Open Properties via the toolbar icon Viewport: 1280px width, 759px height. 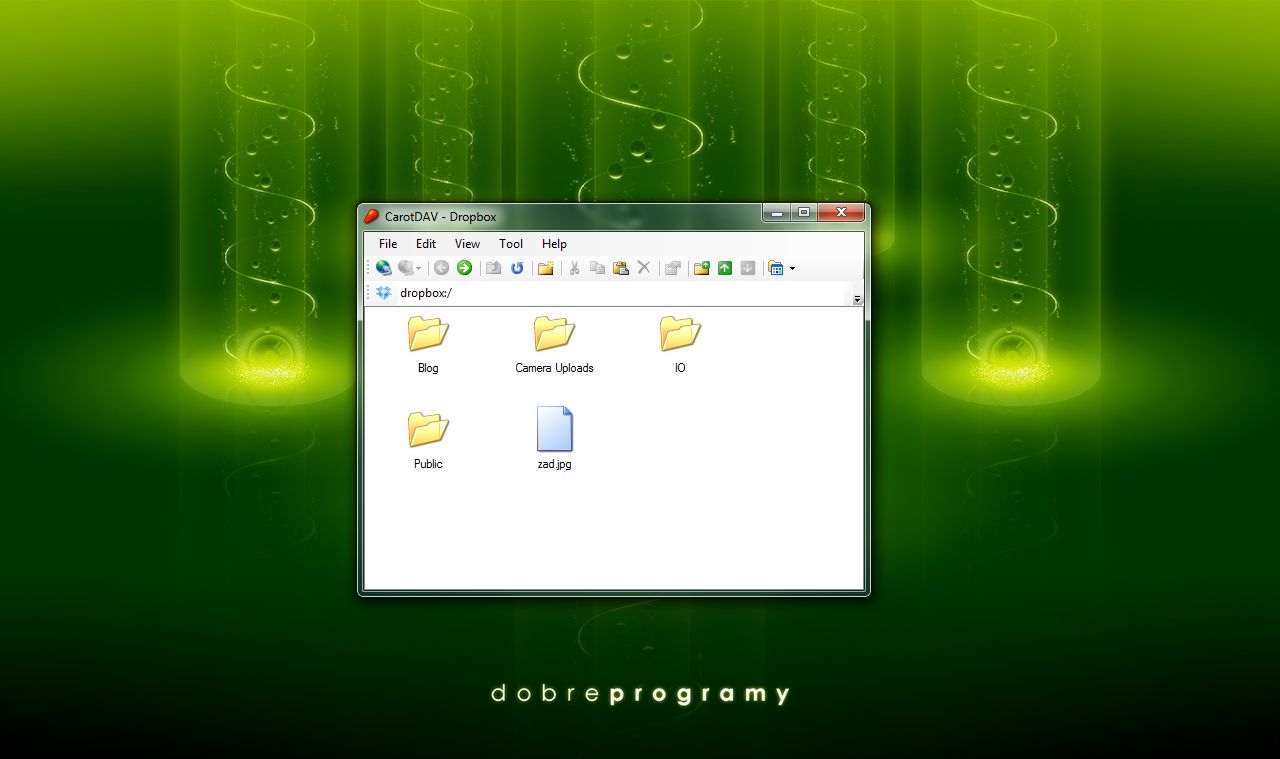click(673, 268)
